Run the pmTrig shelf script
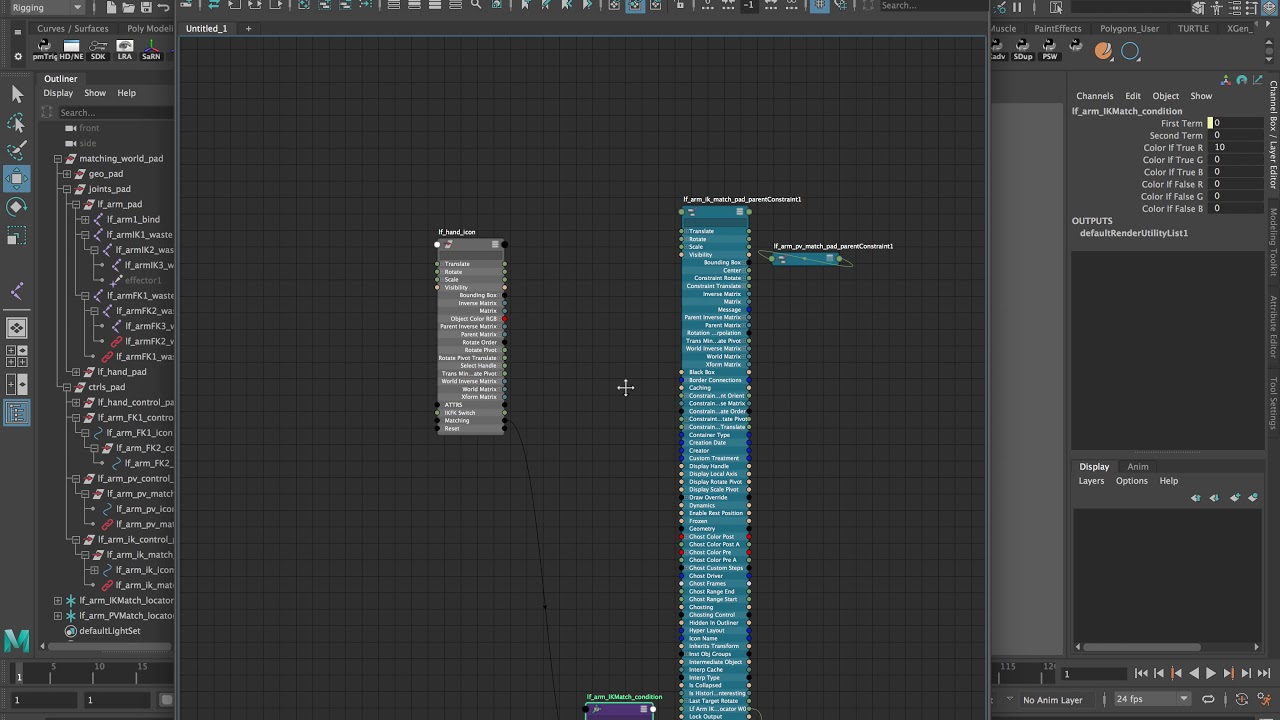This screenshot has width=1280, height=720. click(44, 50)
